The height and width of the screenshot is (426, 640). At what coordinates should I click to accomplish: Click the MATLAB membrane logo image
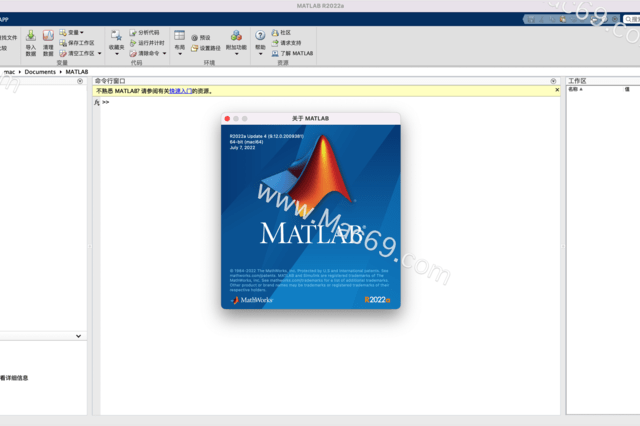coord(308,173)
